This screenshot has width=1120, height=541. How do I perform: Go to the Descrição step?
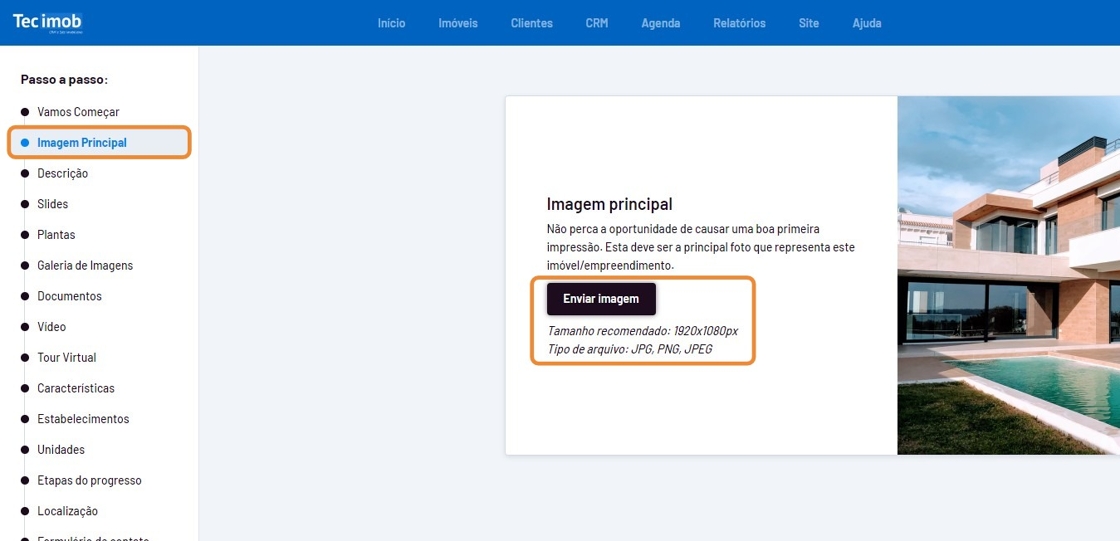click(x=62, y=173)
